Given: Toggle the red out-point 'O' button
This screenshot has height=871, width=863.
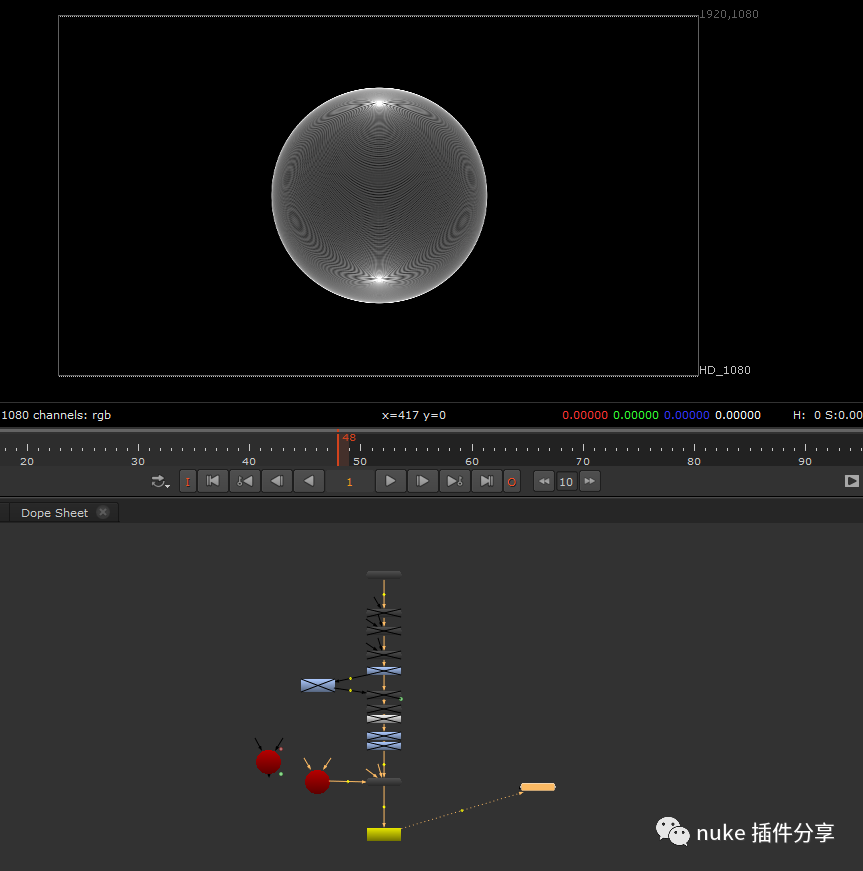Looking at the screenshot, I should 511,481.
